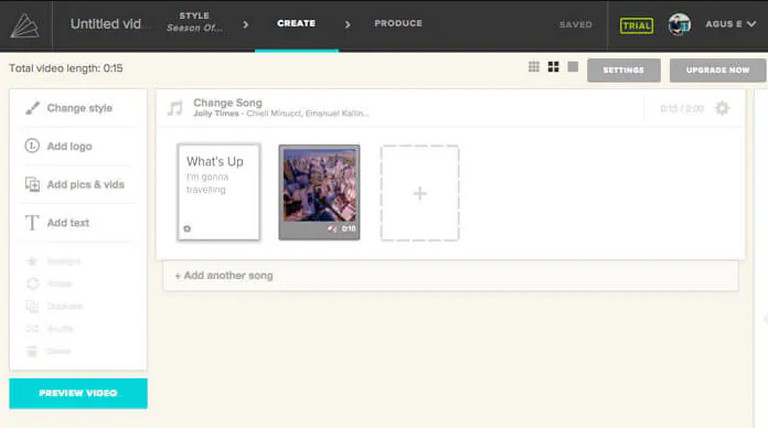
Task: Select the CREATE step tab
Action: coord(296,24)
